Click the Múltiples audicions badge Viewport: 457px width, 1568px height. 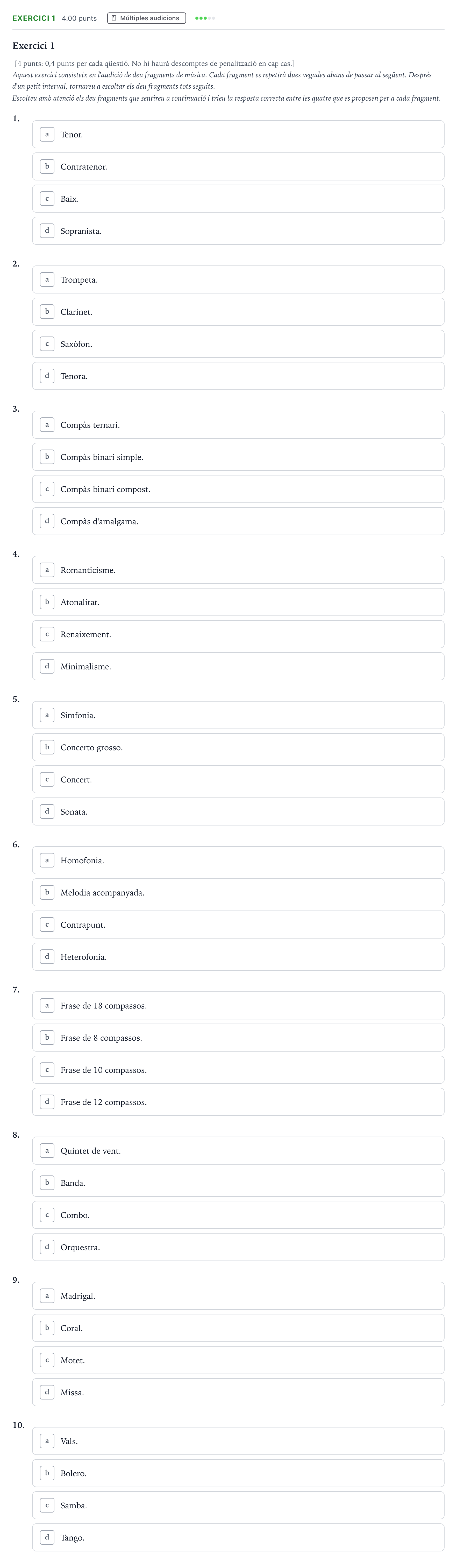coord(147,18)
